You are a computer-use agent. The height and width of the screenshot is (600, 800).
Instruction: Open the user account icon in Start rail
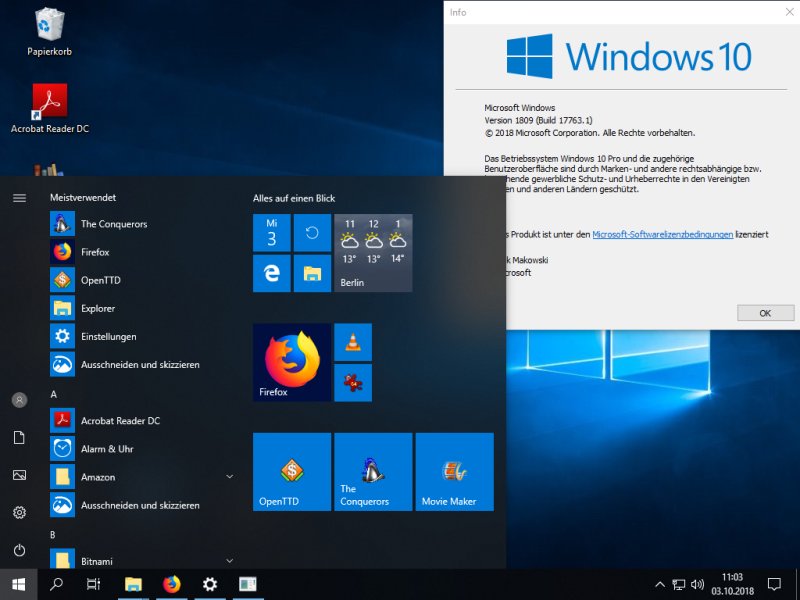tap(19, 400)
